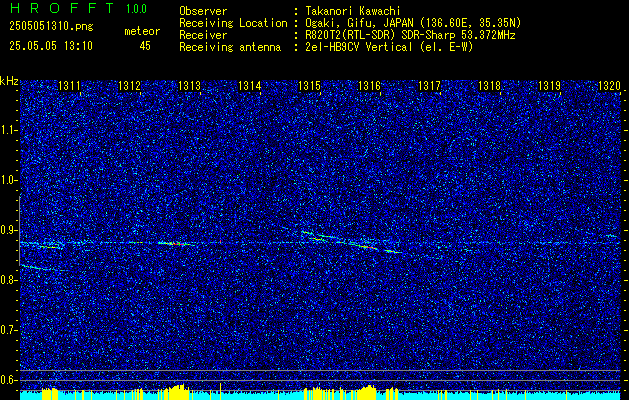Select version number 1.0.0
This screenshot has height=400, width=629.
(136, 9)
